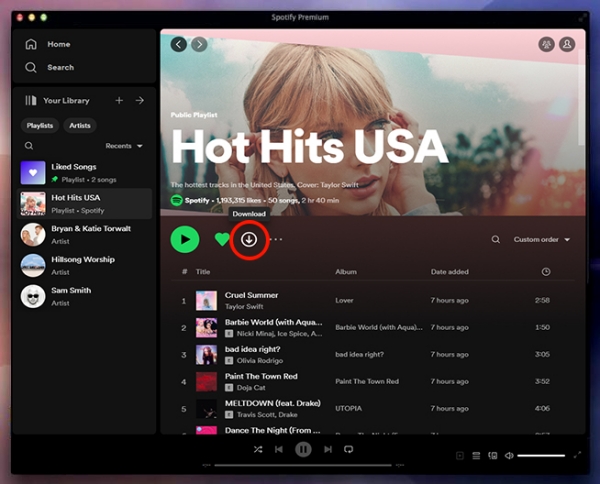This screenshot has height=484, width=600.
Task: Expand Your Library with arrow icon
Action: (140, 100)
